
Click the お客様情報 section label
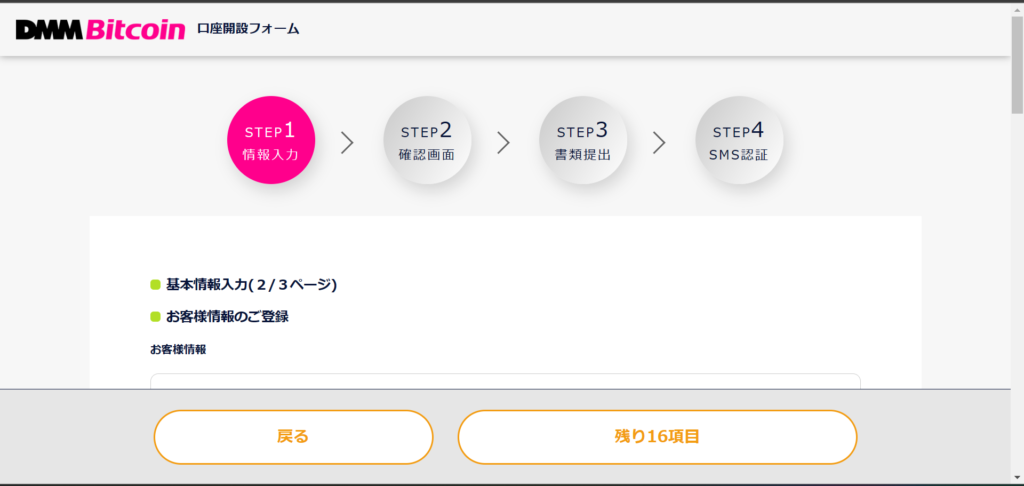178,349
